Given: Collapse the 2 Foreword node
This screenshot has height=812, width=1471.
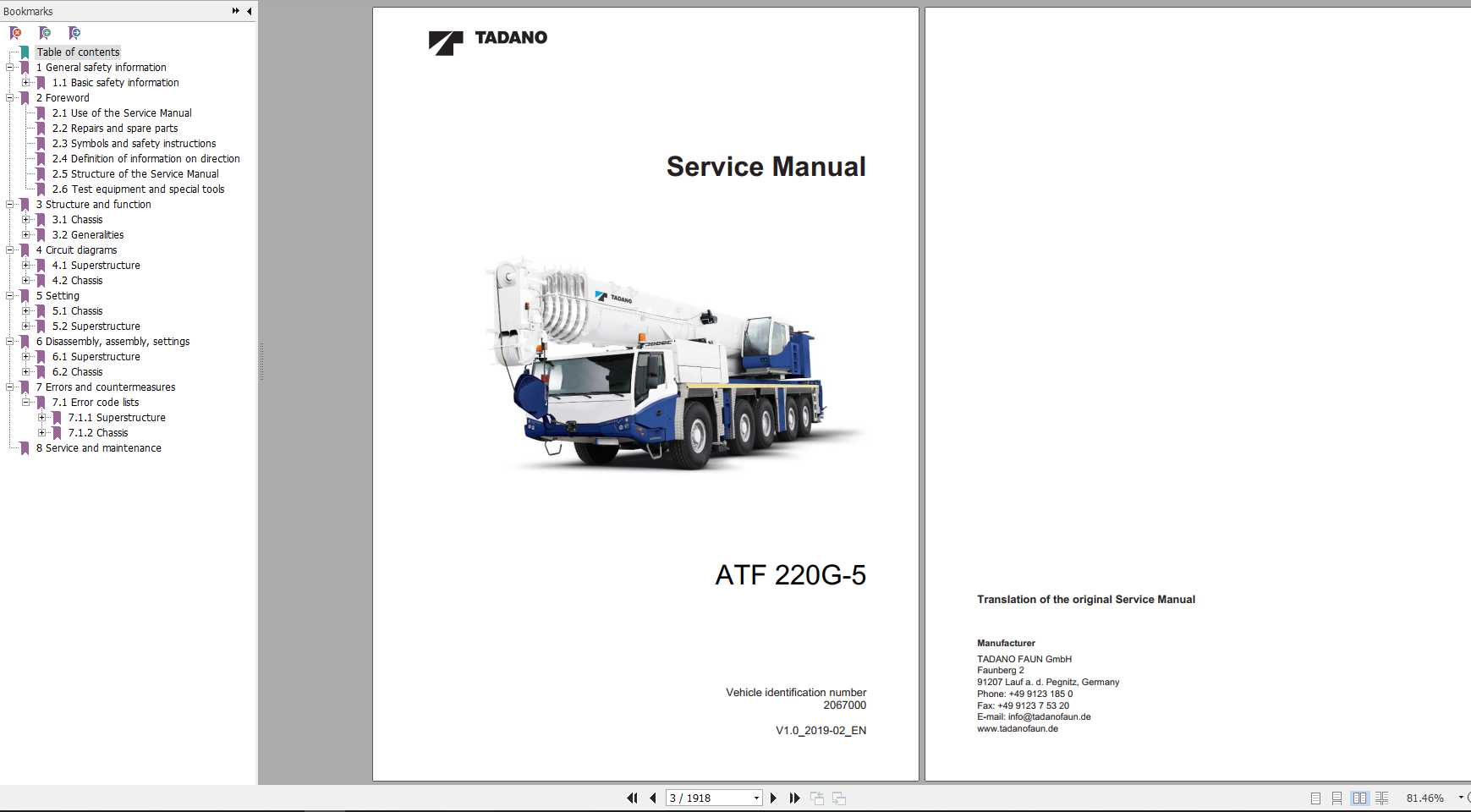Looking at the screenshot, I should (x=10, y=98).
